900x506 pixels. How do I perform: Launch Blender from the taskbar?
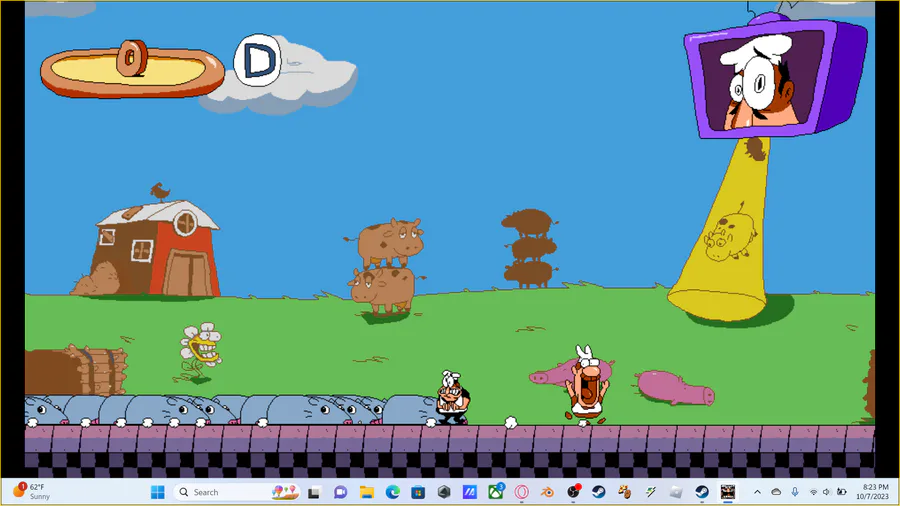coord(547,492)
